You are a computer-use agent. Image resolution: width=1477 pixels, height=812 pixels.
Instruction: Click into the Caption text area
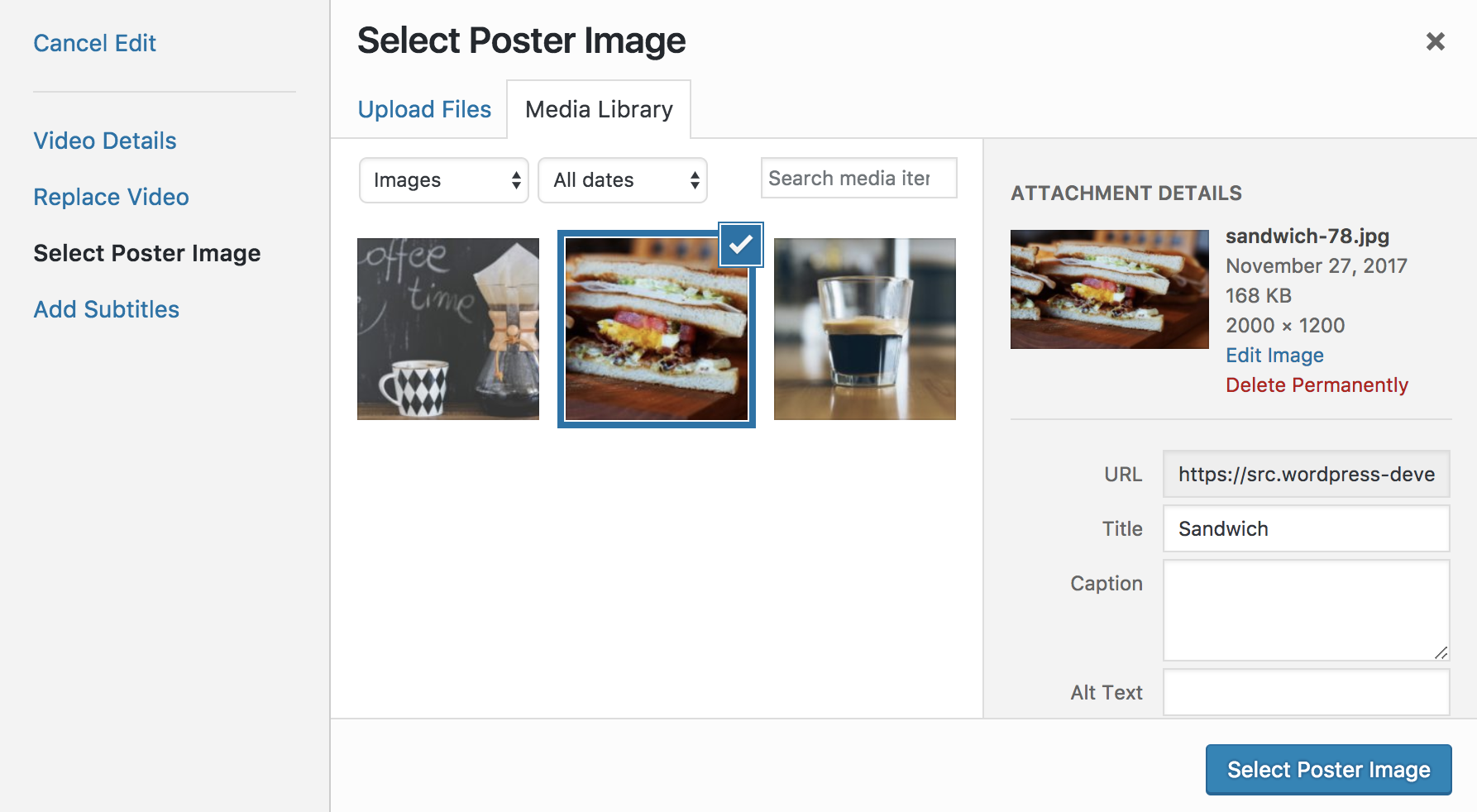click(1306, 610)
